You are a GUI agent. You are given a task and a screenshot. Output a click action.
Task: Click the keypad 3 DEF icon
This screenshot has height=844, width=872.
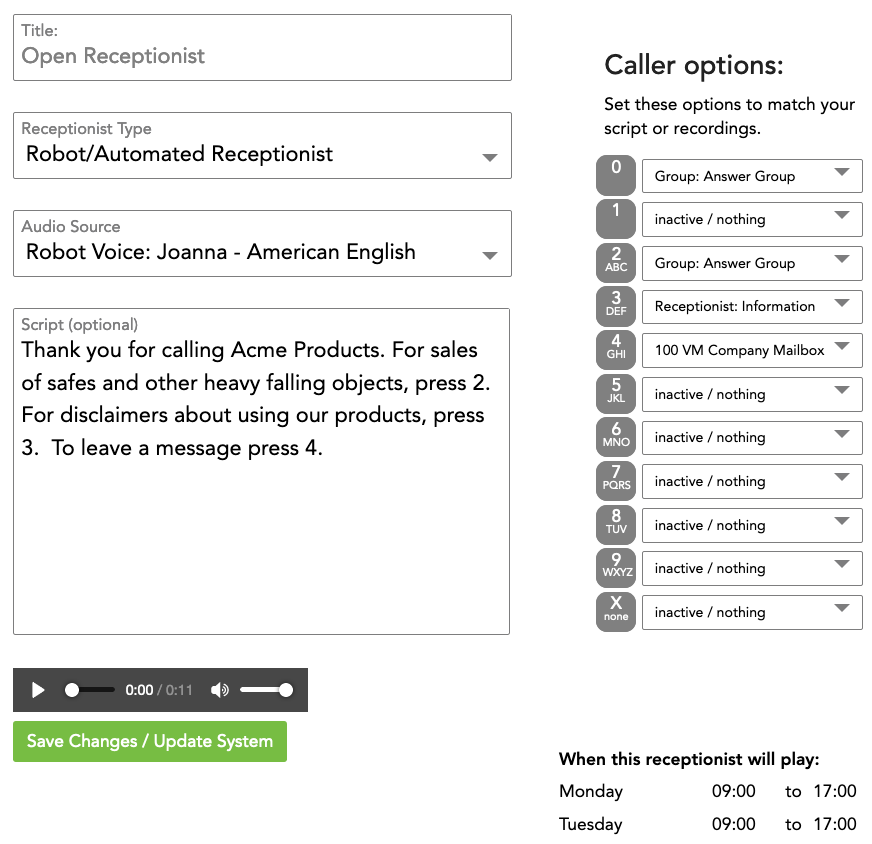616,306
